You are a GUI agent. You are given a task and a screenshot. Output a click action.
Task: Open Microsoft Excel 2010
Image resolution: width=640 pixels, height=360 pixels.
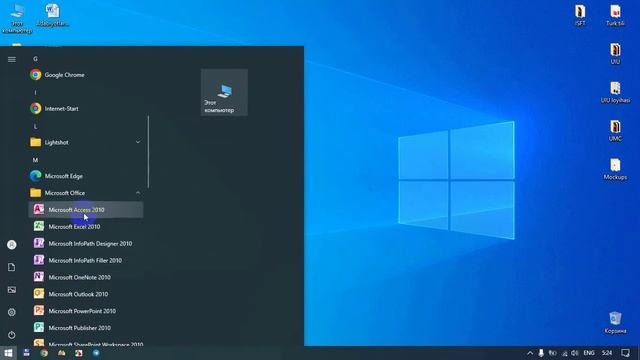click(x=86, y=227)
